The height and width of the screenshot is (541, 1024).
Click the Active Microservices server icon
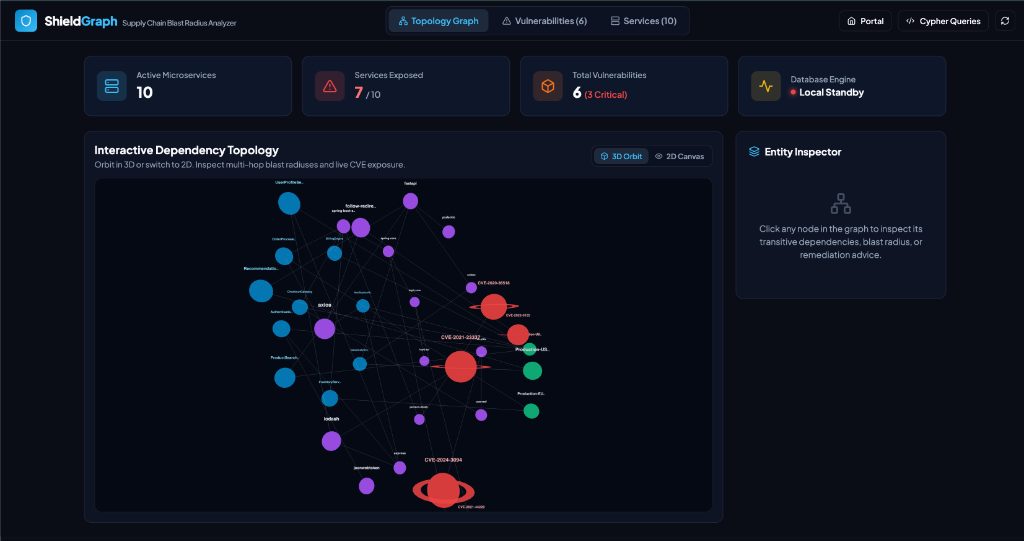tap(112, 86)
